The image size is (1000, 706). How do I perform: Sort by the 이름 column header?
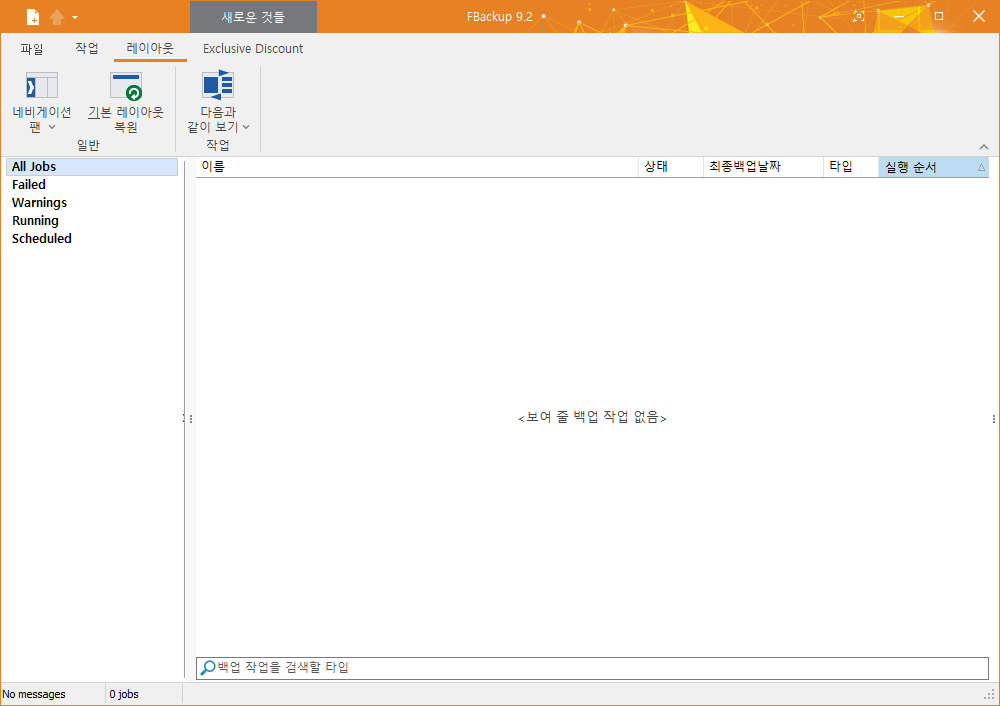(x=417, y=167)
